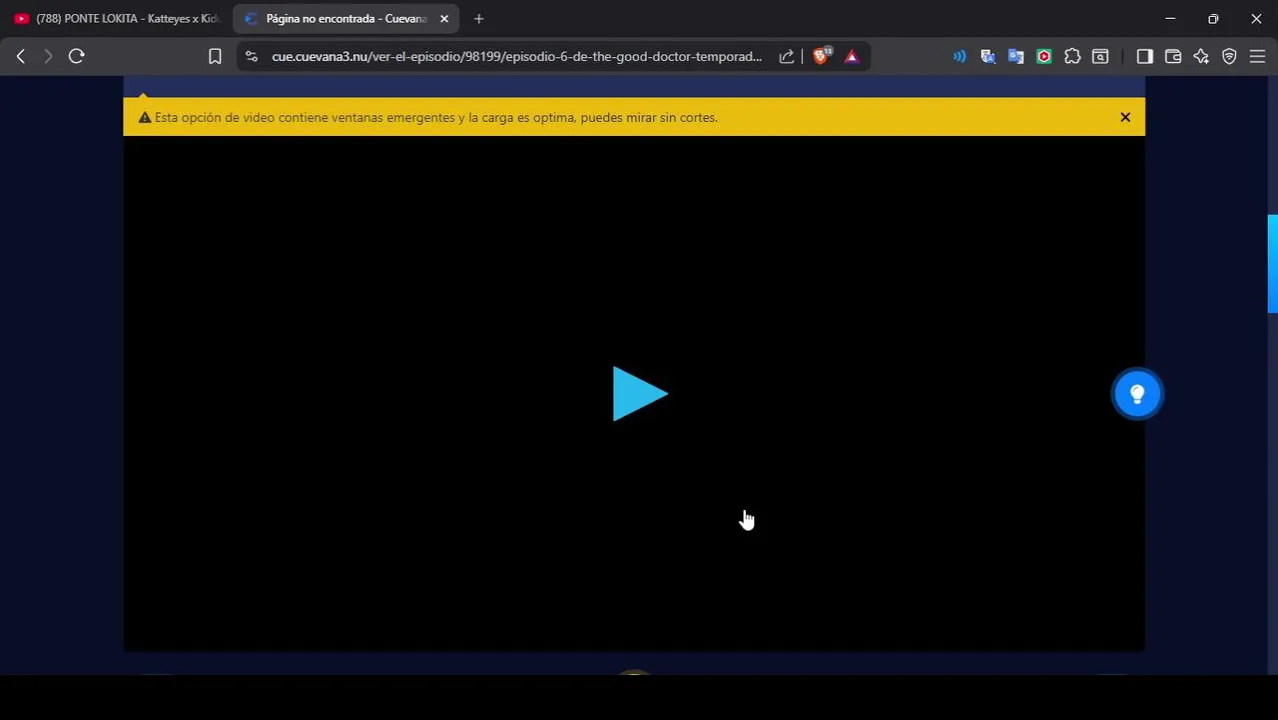Open the Extensions puzzle menu
Screen dimensions: 1278x720
point(1072,57)
